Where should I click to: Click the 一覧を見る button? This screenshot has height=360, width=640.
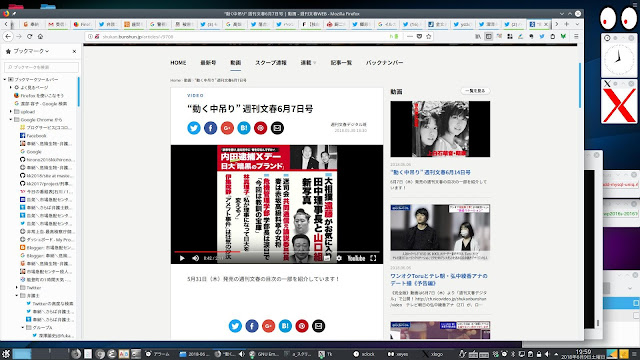point(476,91)
